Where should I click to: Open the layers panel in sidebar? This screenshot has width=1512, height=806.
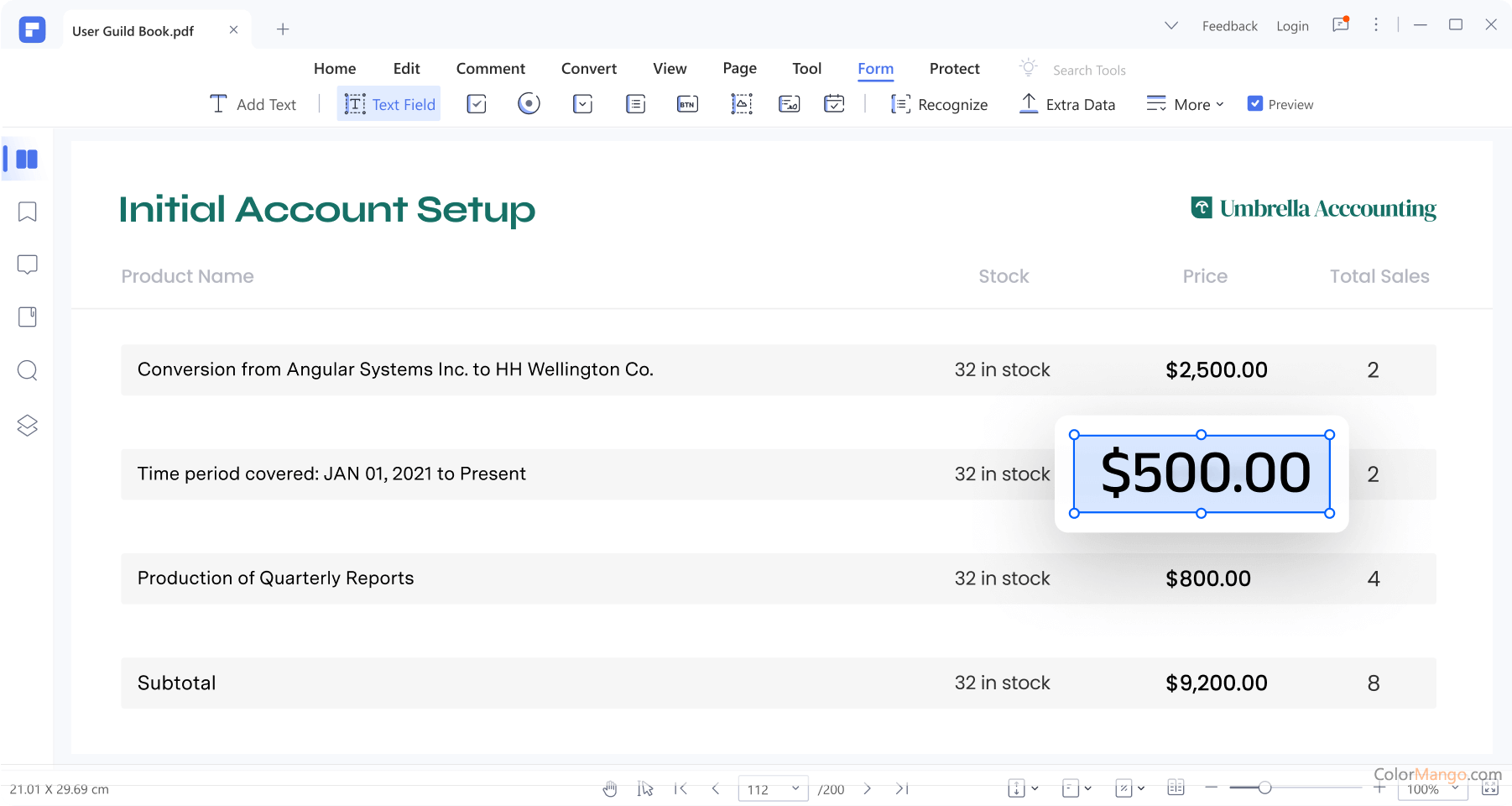tap(28, 426)
